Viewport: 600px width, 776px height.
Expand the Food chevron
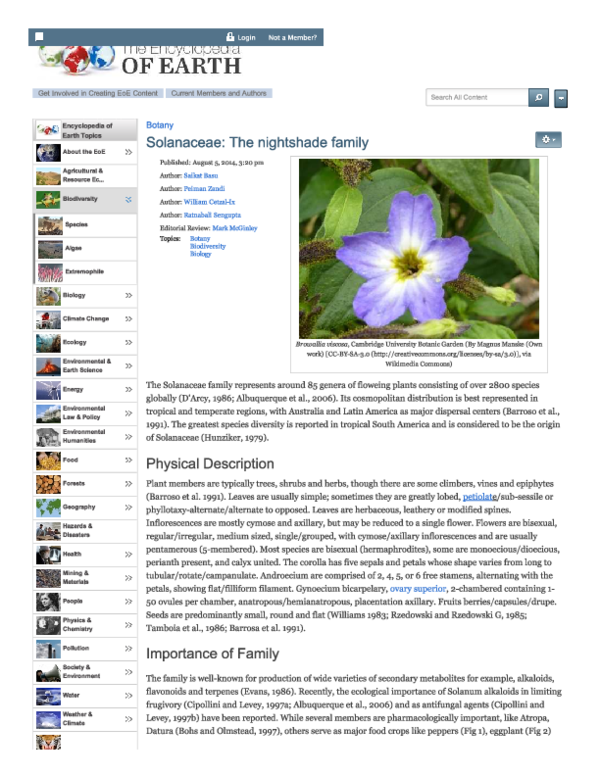coord(129,460)
